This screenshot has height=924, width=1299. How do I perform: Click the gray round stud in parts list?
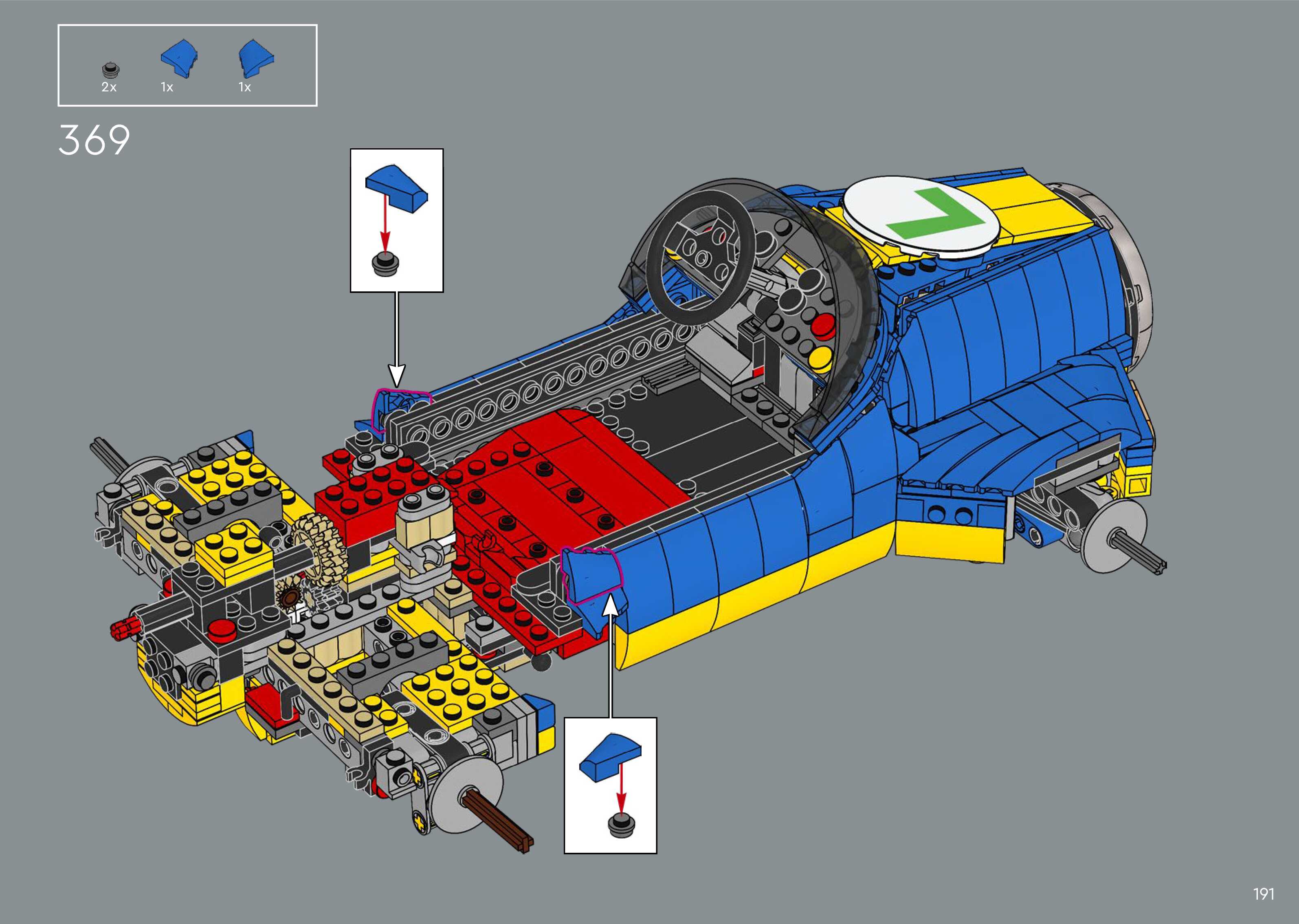coord(111,70)
